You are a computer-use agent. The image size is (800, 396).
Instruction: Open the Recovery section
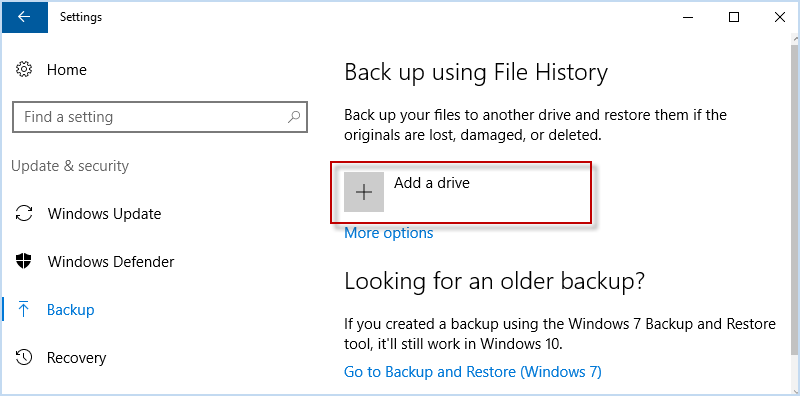[77, 358]
